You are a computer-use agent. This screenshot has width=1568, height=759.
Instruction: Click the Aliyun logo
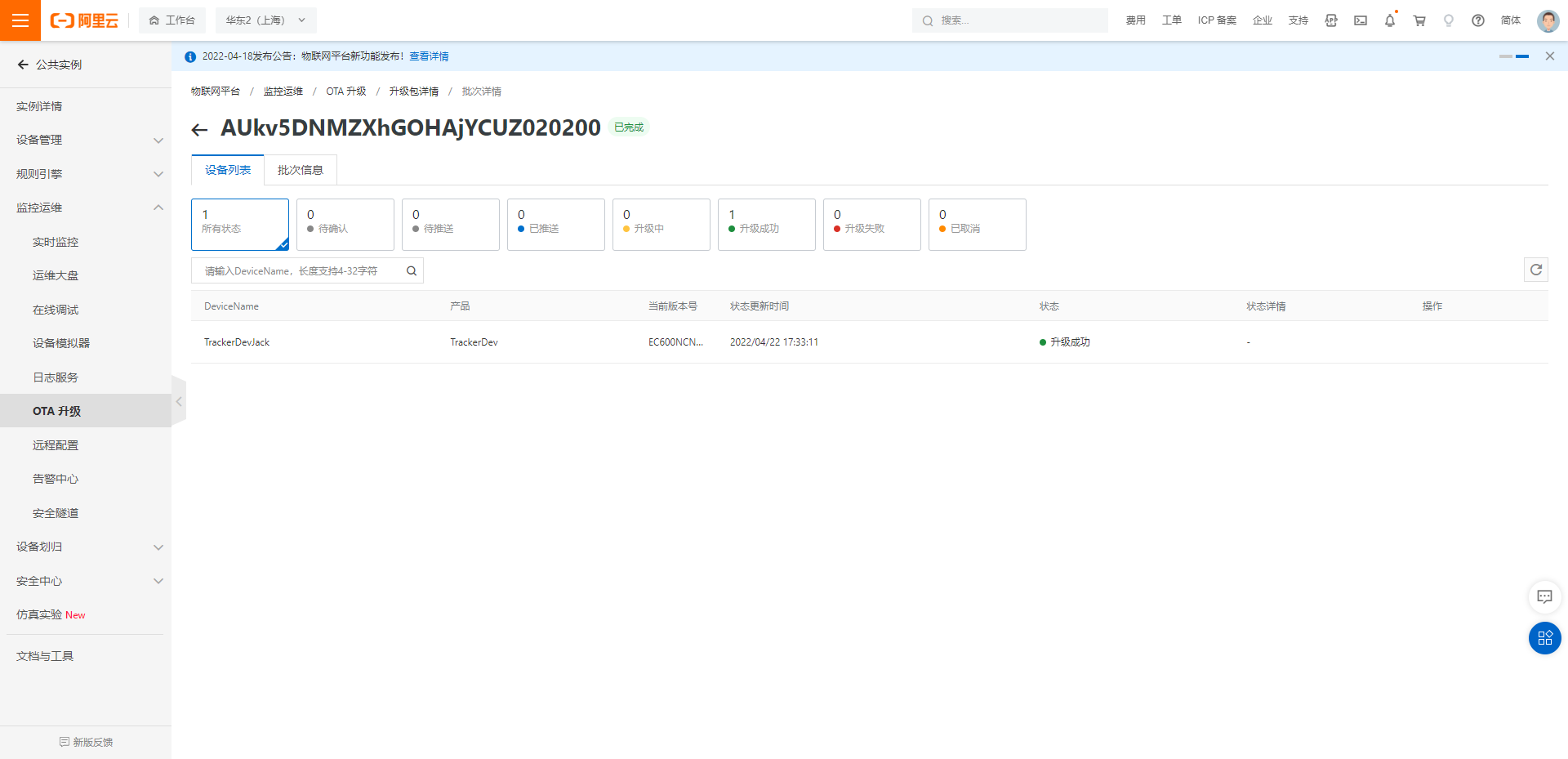tap(84, 20)
